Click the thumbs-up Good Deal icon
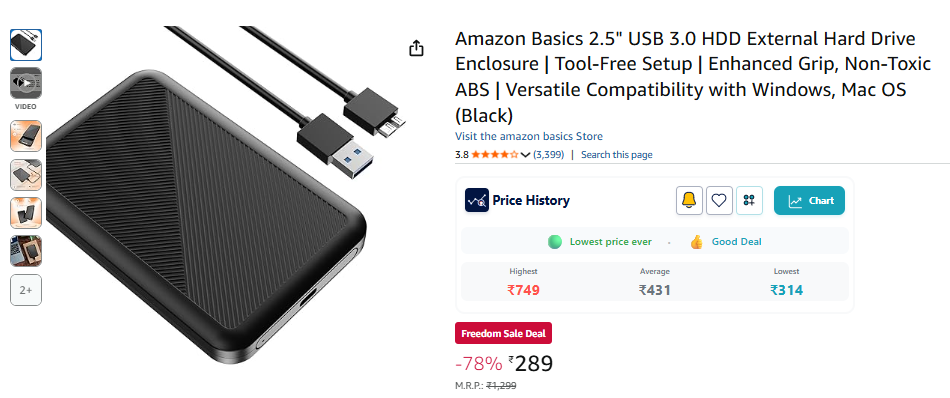This screenshot has width=950, height=398. (696, 242)
